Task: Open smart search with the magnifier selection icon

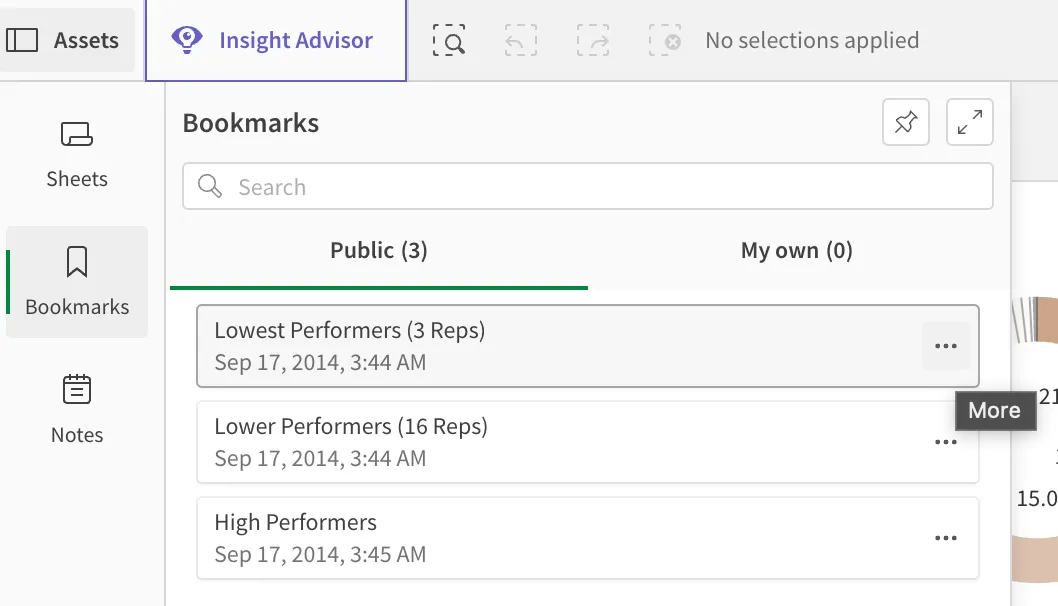Action: [x=449, y=40]
